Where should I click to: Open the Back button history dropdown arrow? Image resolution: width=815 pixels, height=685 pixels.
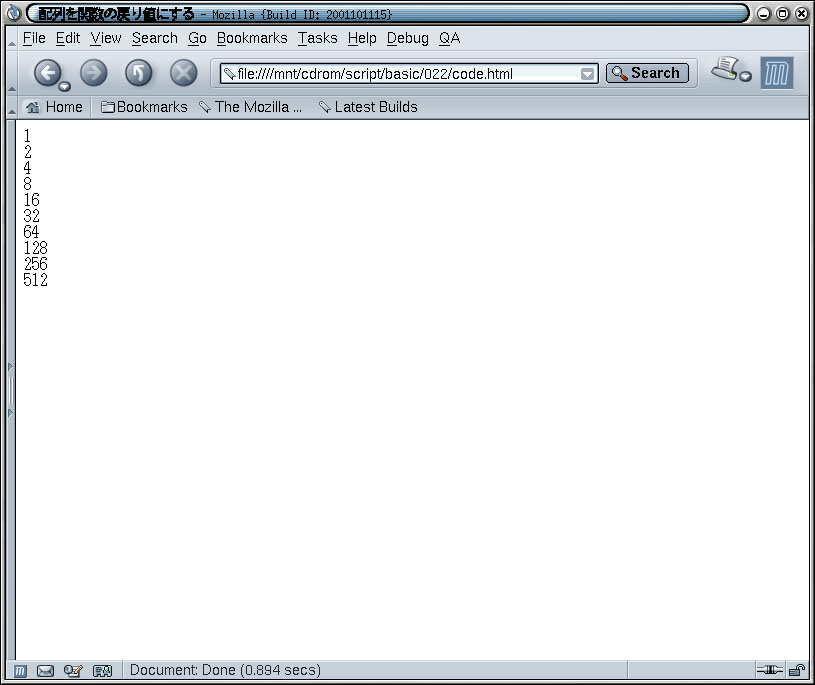(65, 86)
